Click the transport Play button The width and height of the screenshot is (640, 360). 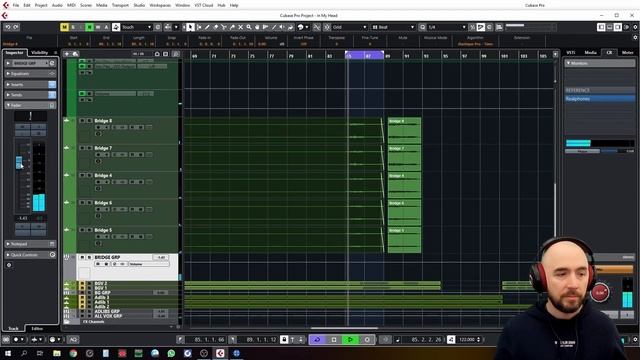[x=350, y=340]
